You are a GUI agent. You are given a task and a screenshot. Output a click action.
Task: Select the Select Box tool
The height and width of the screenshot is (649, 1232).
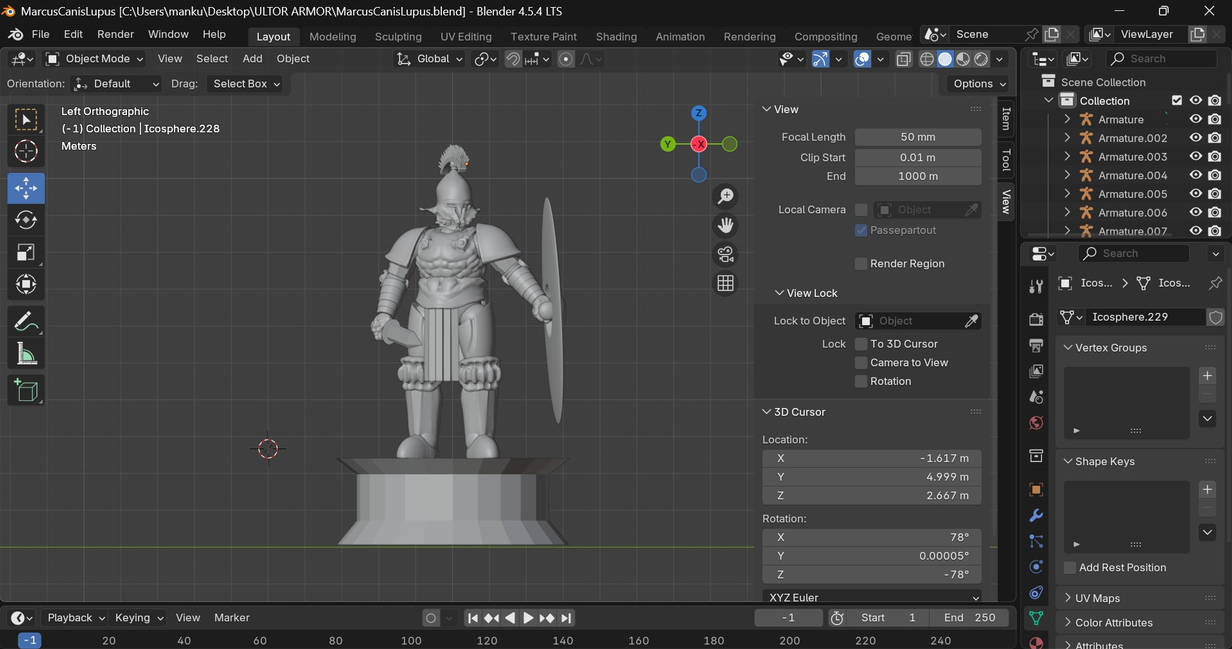point(26,121)
